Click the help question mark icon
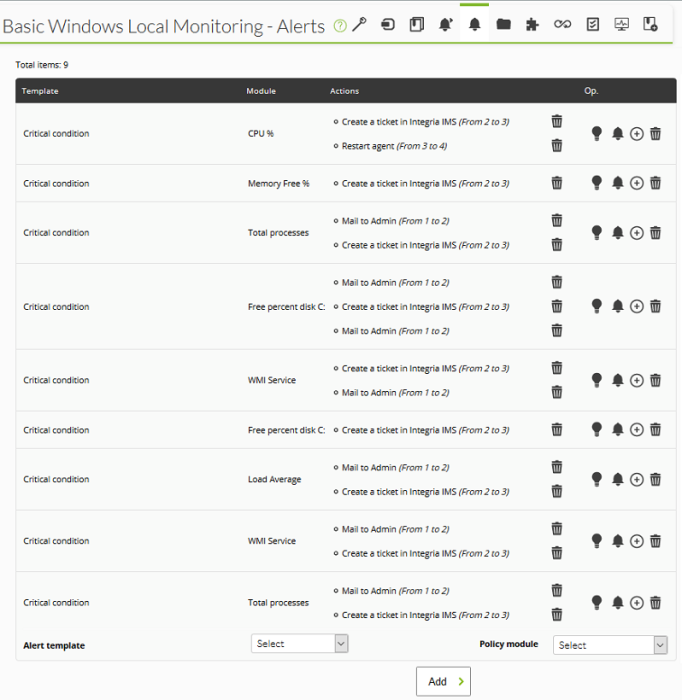682x700 pixels. tap(340, 26)
